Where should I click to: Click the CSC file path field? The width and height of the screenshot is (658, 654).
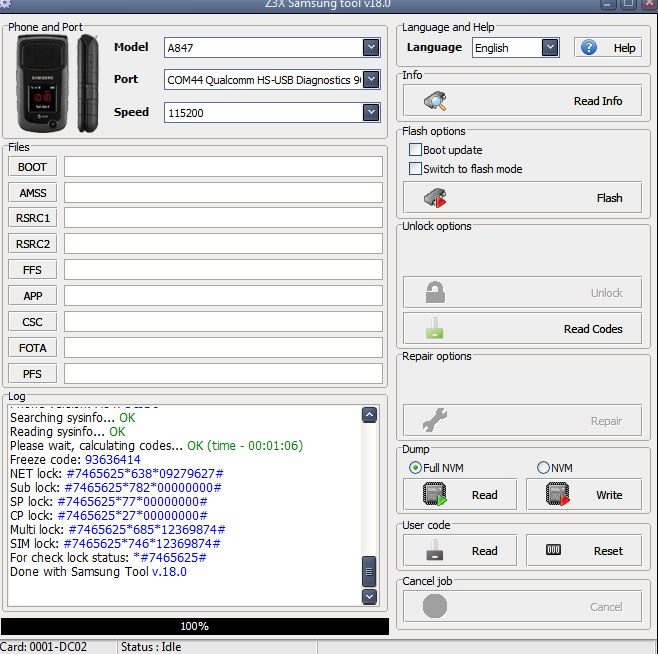[x=223, y=322]
